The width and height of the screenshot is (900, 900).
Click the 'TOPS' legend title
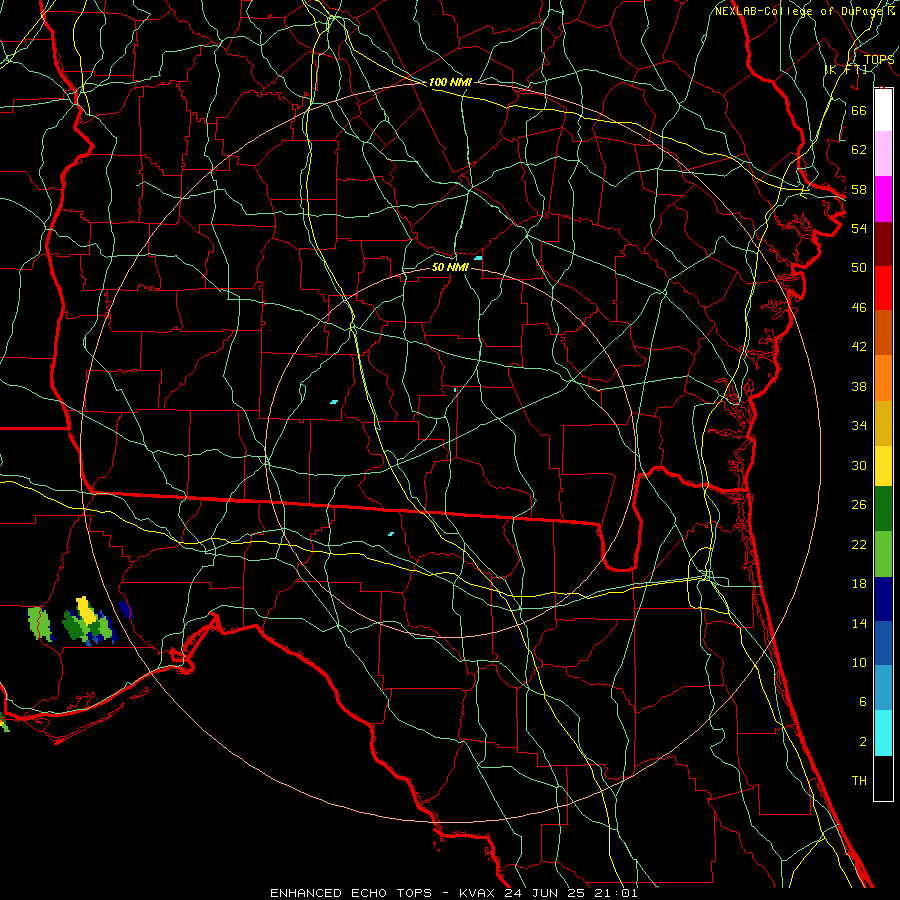coord(879,60)
